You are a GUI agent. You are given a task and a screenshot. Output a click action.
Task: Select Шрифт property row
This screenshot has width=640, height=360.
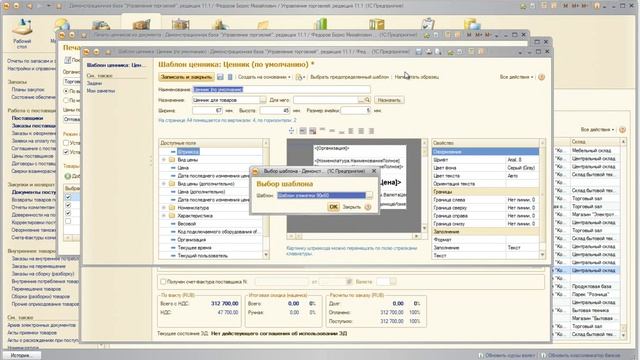pyautogui.click(x=485, y=160)
